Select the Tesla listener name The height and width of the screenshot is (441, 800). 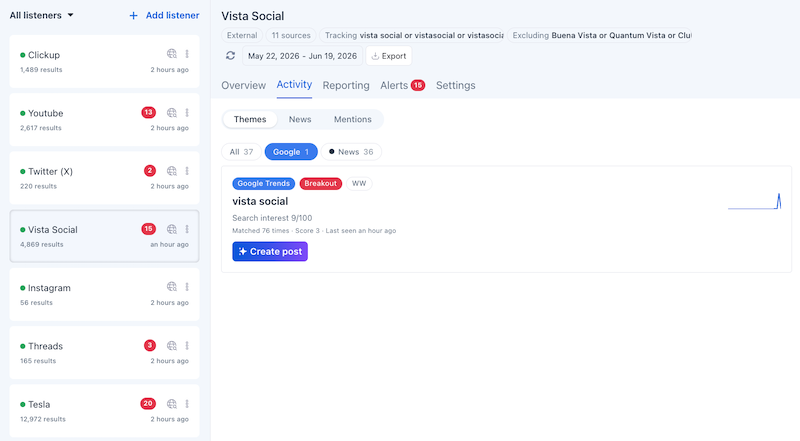(39, 404)
